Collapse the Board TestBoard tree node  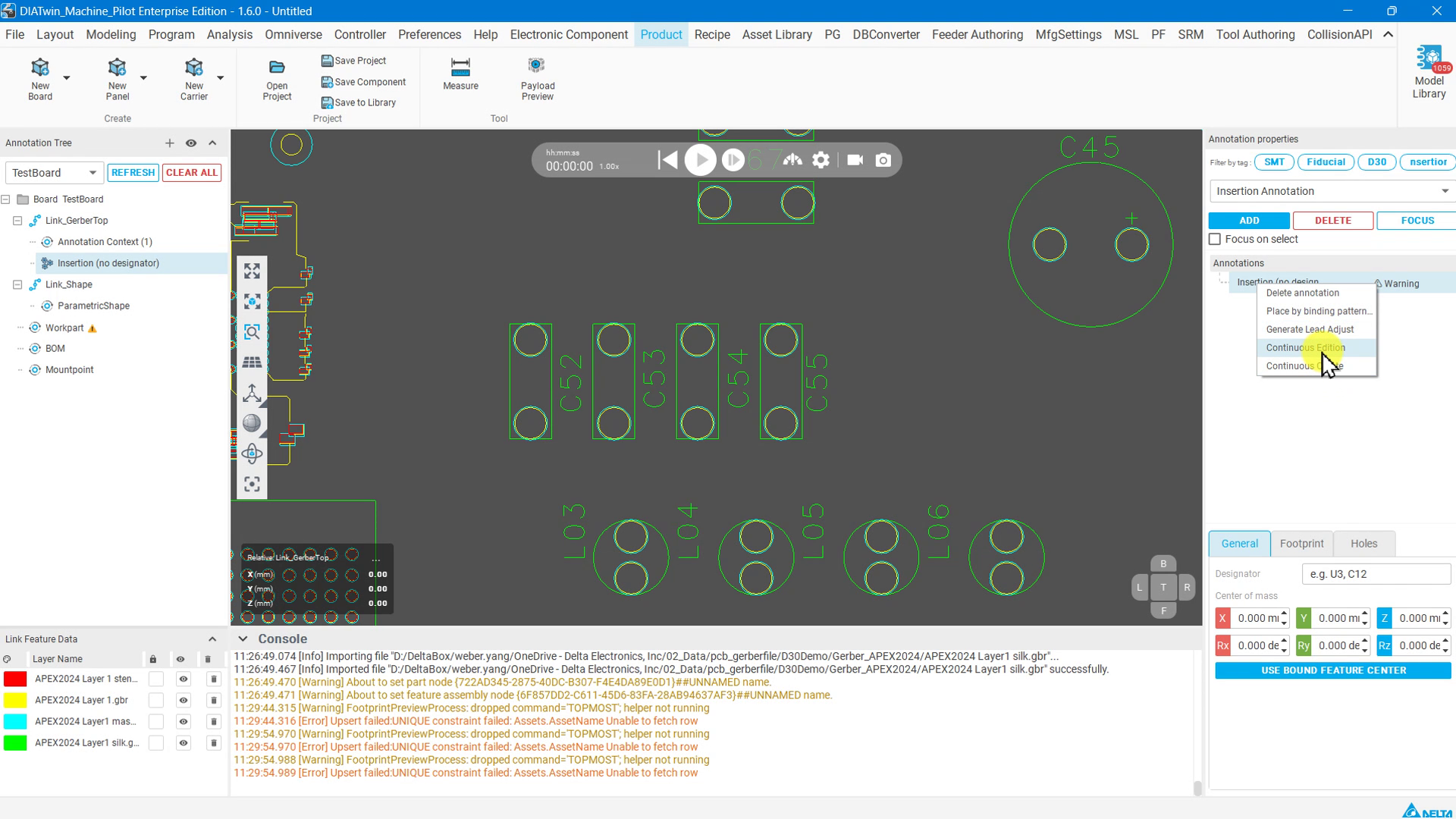pos(6,199)
